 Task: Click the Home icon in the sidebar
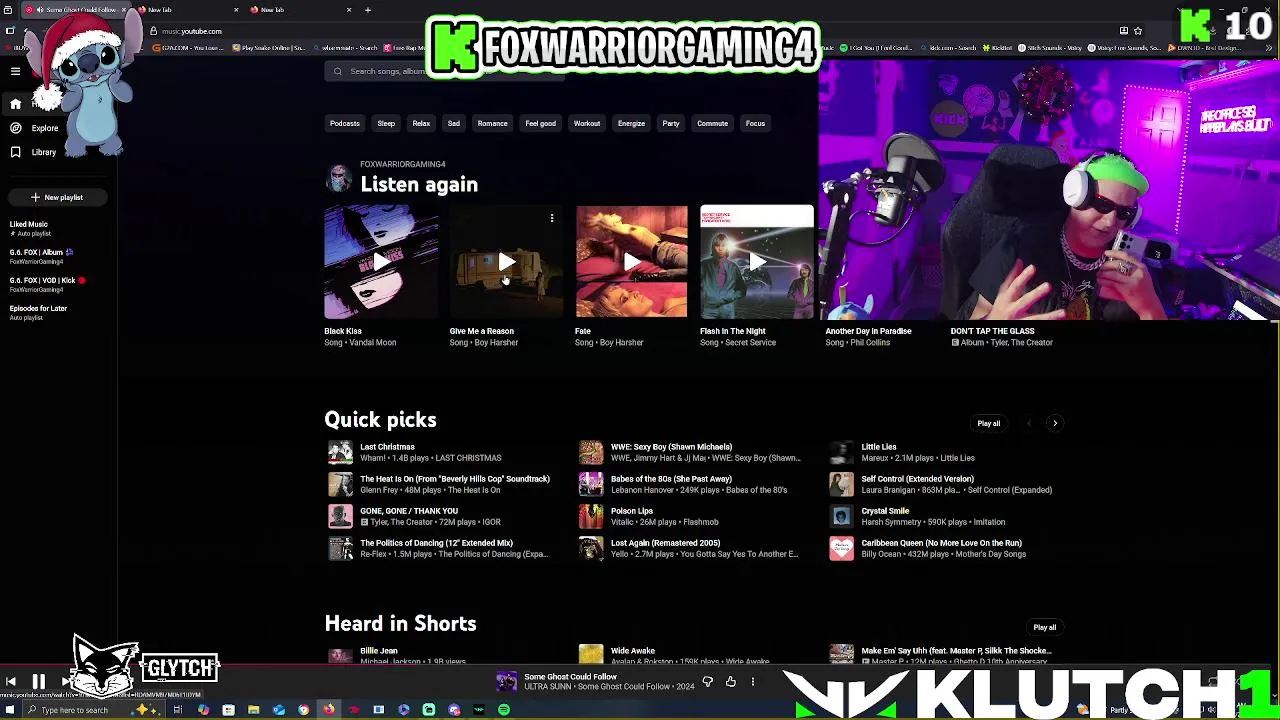(15, 104)
